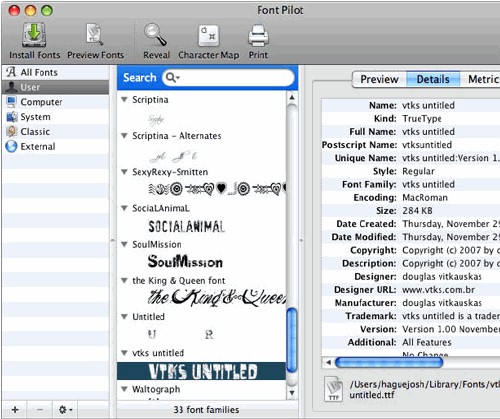Click the font list vertical scroll thumb
This screenshot has width=500, height=419.
(292, 340)
